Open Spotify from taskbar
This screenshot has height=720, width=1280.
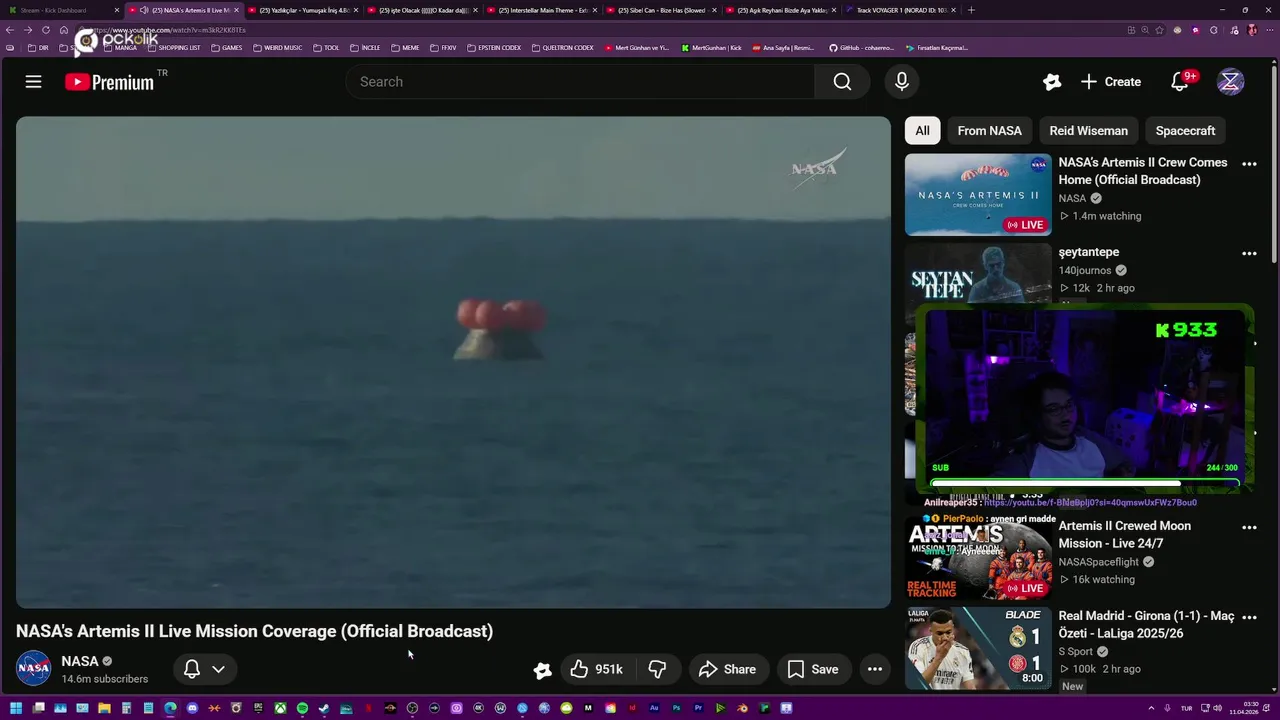click(x=302, y=708)
